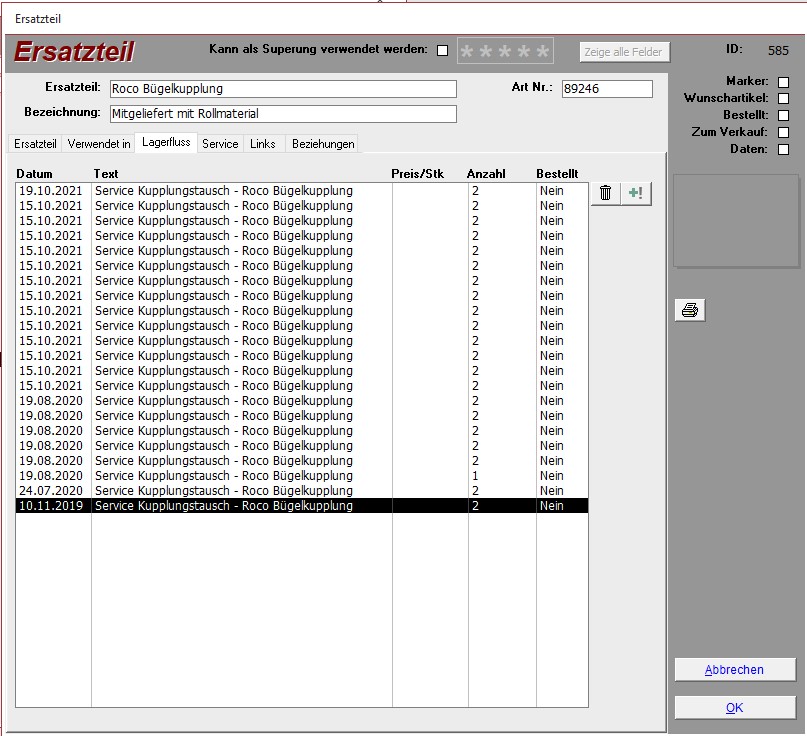Enable the Zum Verkauf checkbox
807x736 pixels.
[783, 133]
